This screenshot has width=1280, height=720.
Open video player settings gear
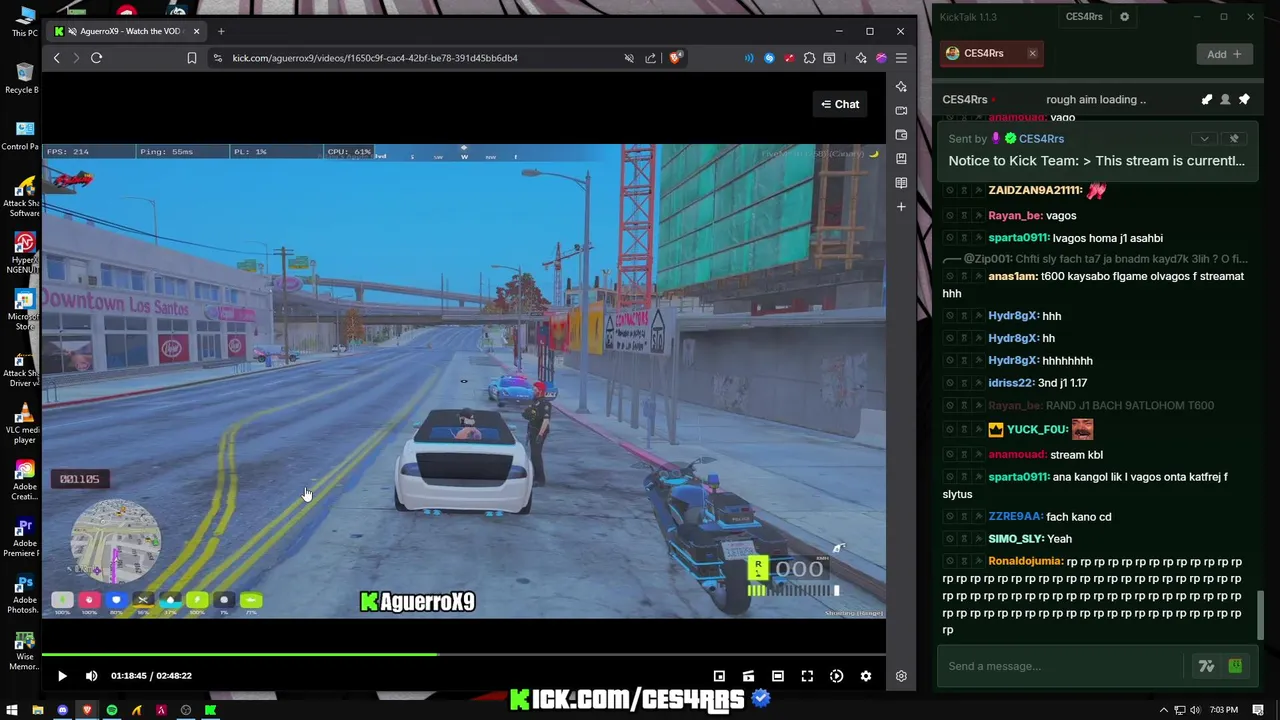tap(866, 676)
